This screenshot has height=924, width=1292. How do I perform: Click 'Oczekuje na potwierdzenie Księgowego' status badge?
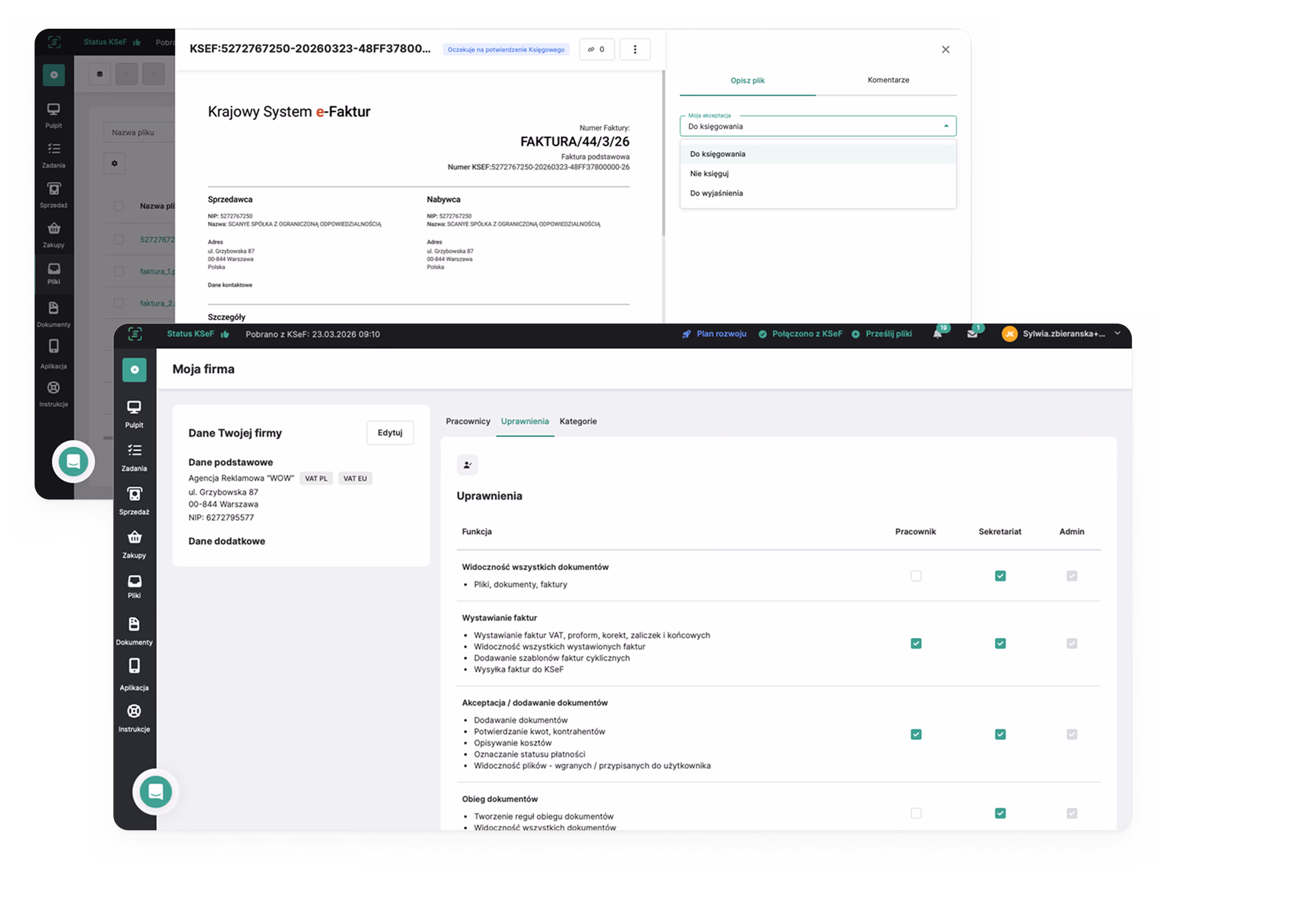(506, 50)
